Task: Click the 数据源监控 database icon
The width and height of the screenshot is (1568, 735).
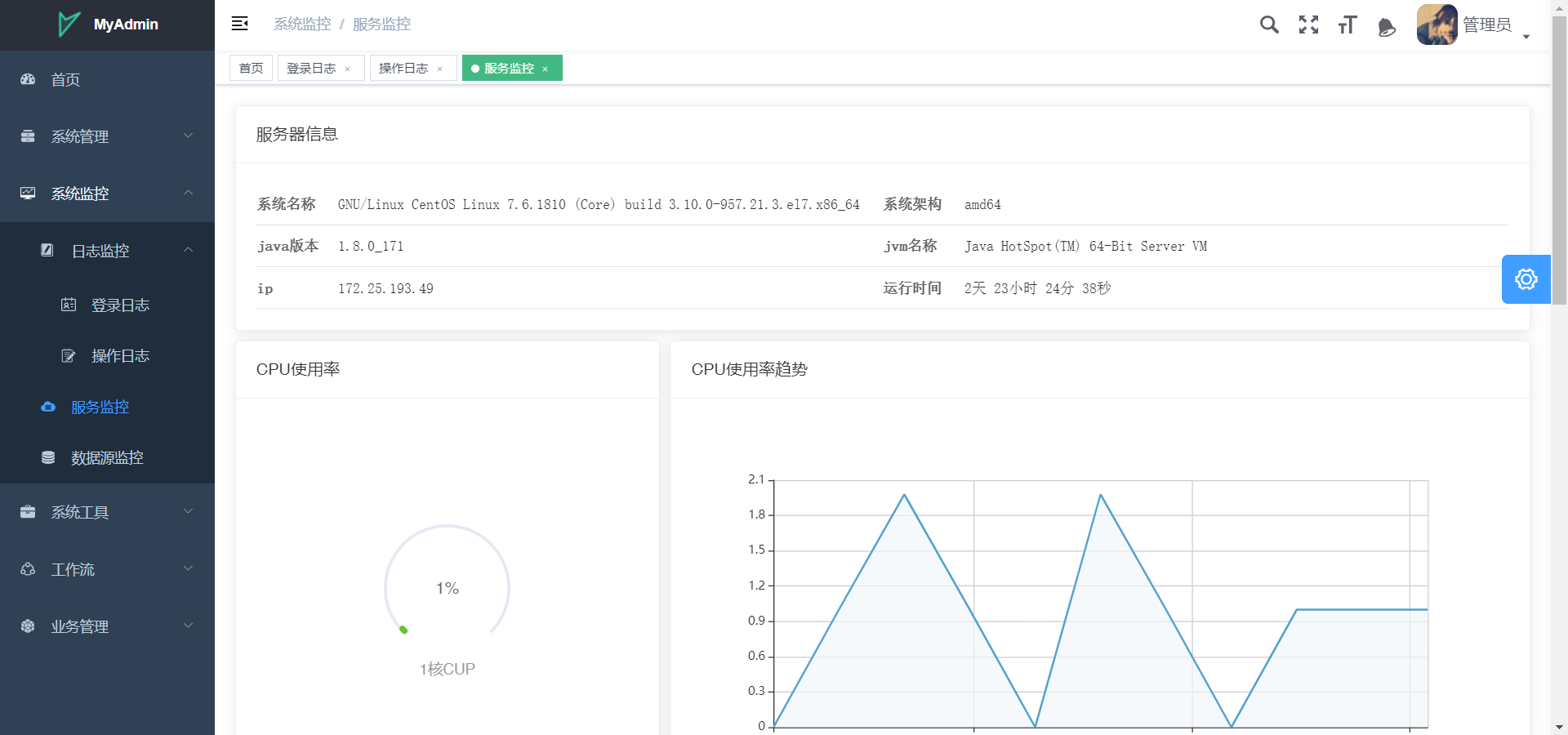Action: click(48, 457)
